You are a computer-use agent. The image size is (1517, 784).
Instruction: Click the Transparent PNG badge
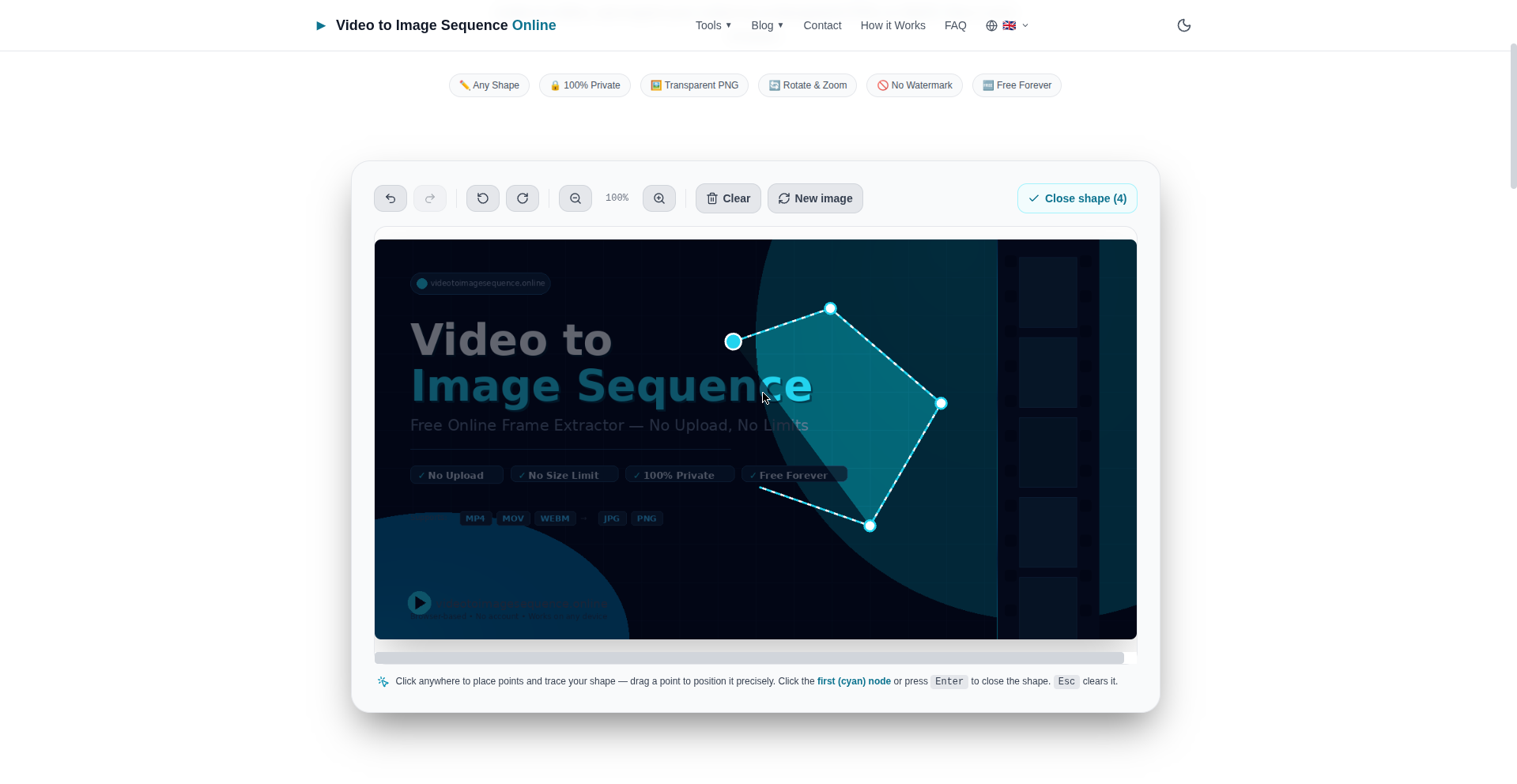point(694,85)
